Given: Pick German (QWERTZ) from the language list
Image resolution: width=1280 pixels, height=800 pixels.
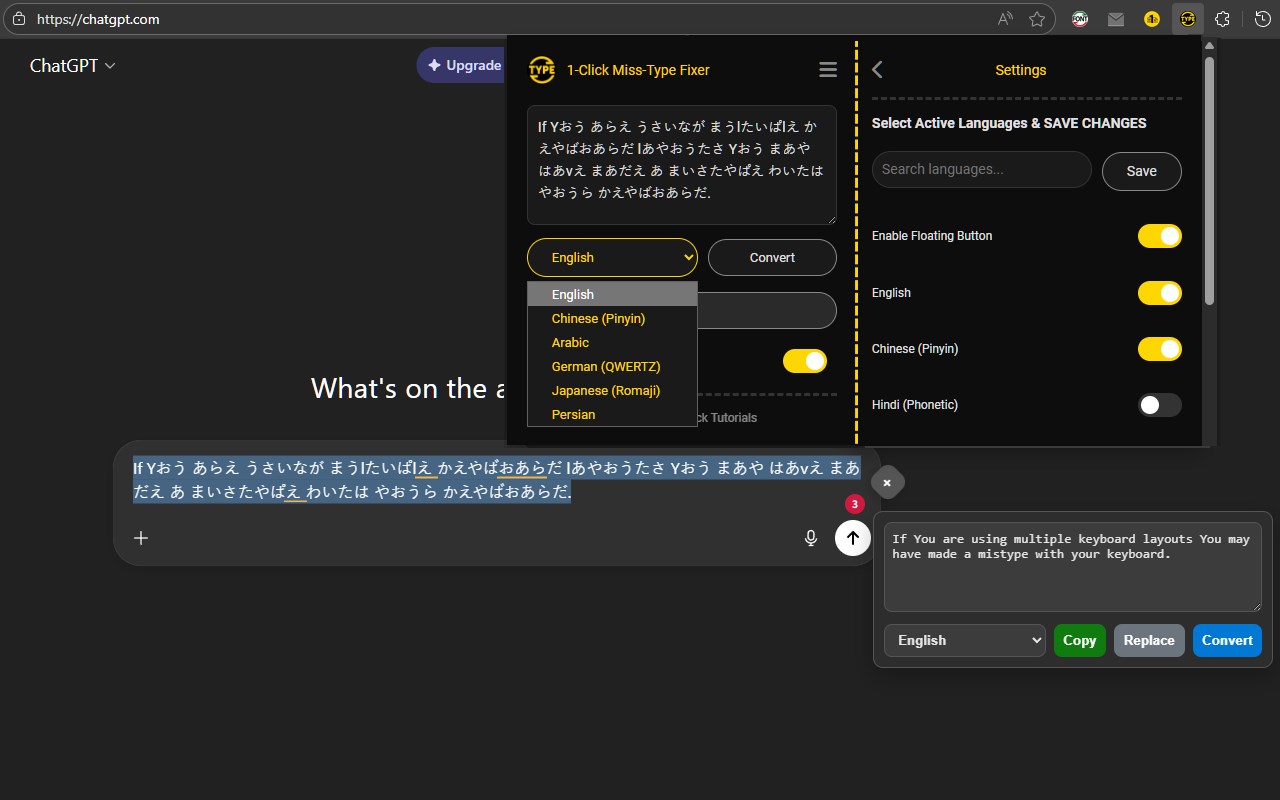Looking at the screenshot, I should coord(612,366).
